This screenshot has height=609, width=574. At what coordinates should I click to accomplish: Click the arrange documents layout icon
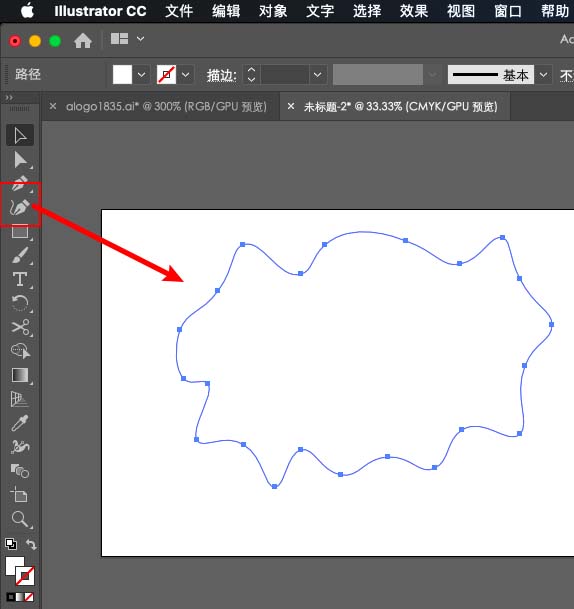(119, 39)
